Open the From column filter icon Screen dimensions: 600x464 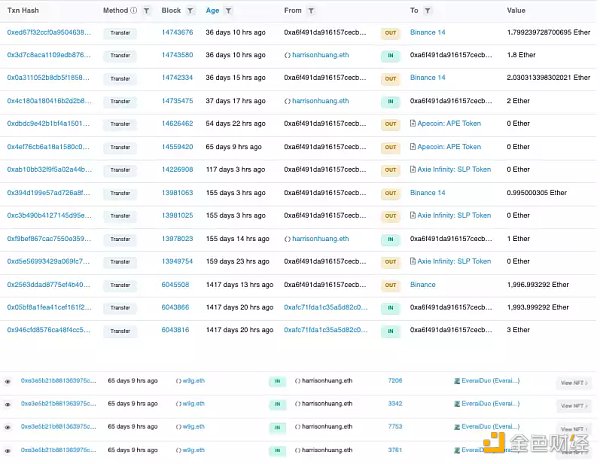click(311, 11)
